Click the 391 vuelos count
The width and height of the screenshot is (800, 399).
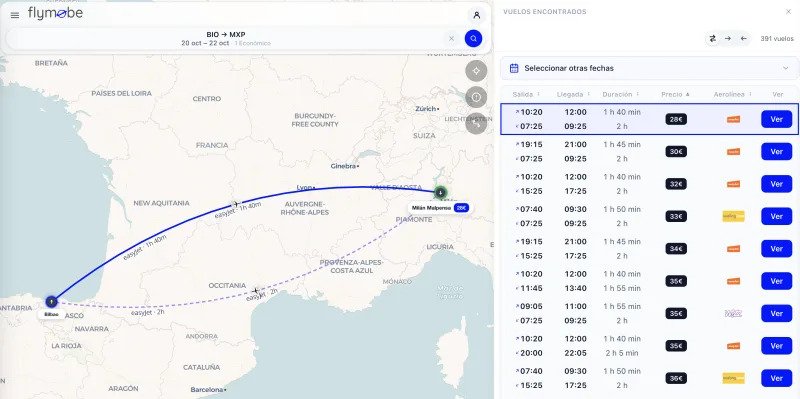coord(777,39)
